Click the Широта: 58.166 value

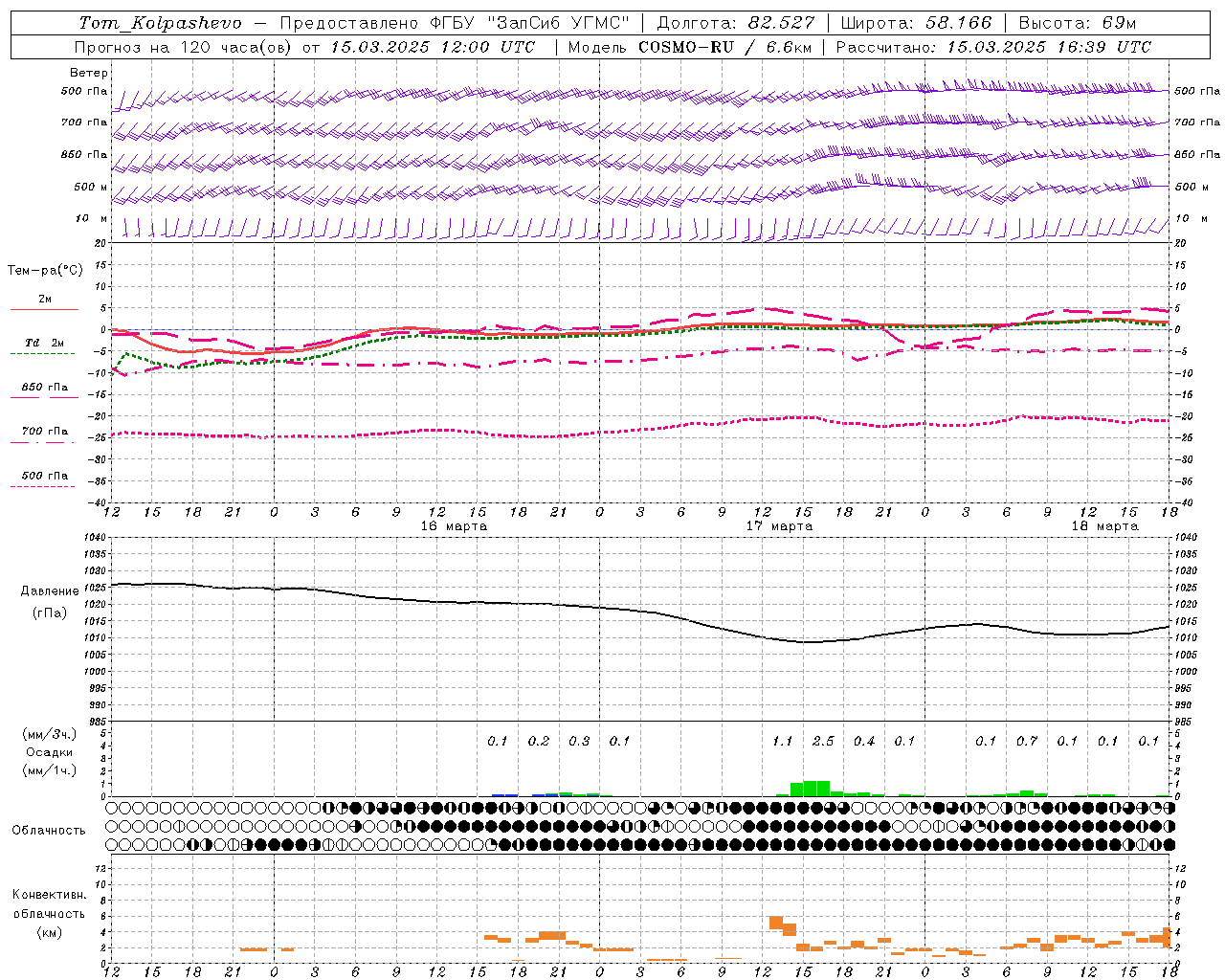tap(917, 23)
